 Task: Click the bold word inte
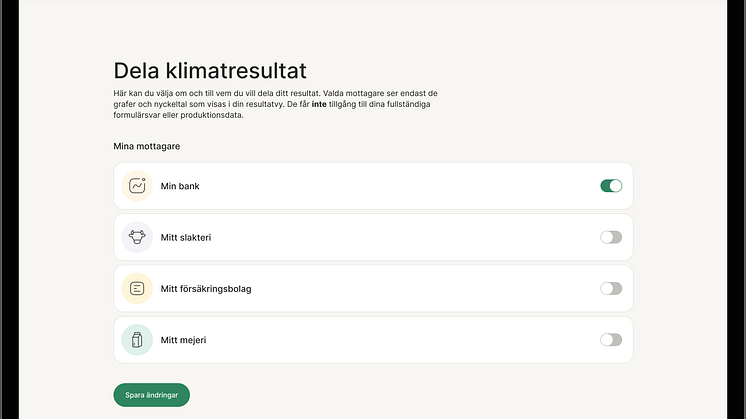tap(319, 104)
